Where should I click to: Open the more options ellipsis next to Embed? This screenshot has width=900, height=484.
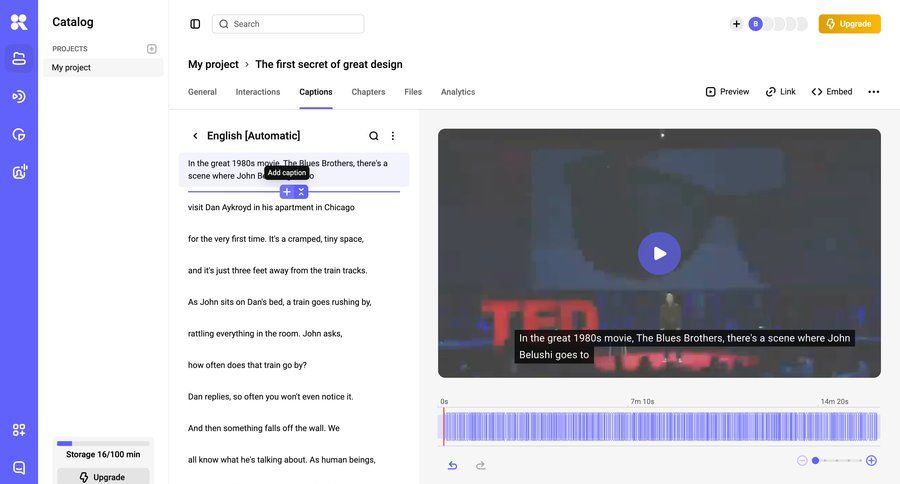pos(873,92)
